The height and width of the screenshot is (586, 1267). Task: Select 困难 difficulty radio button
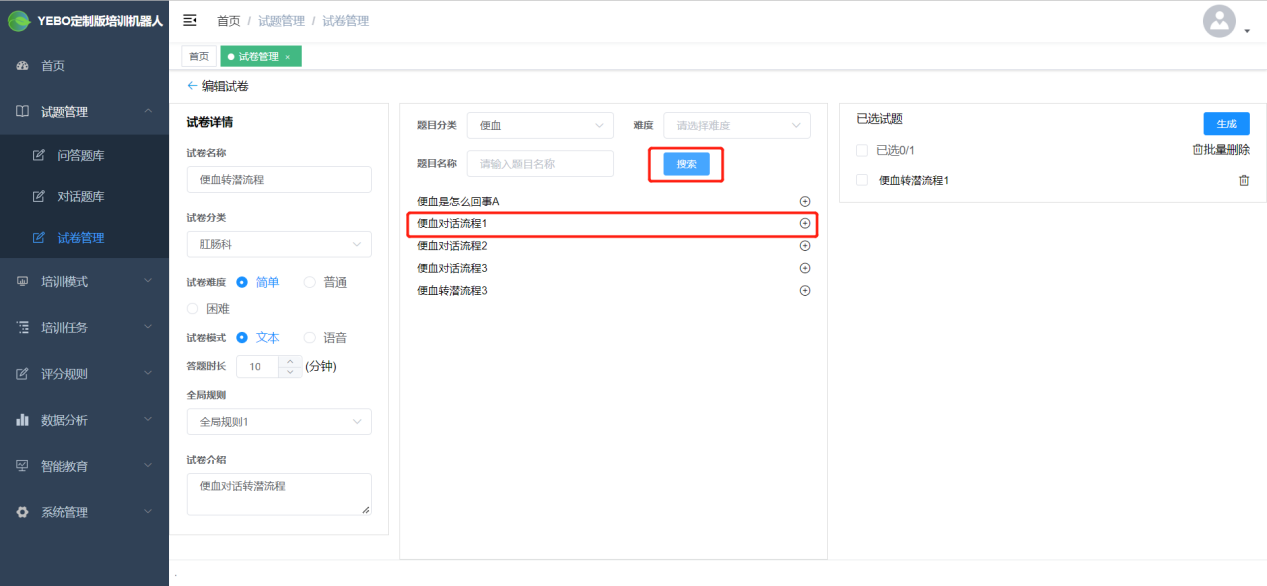point(192,309)
